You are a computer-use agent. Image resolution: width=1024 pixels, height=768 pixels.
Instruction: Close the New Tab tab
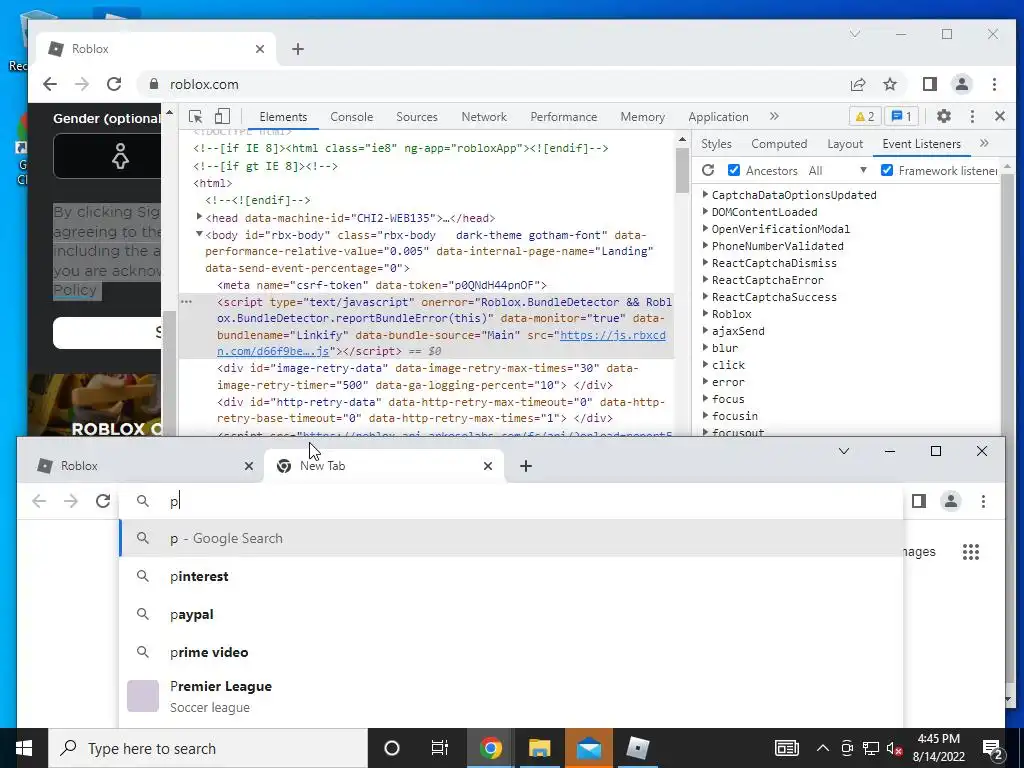coord(488,466)
